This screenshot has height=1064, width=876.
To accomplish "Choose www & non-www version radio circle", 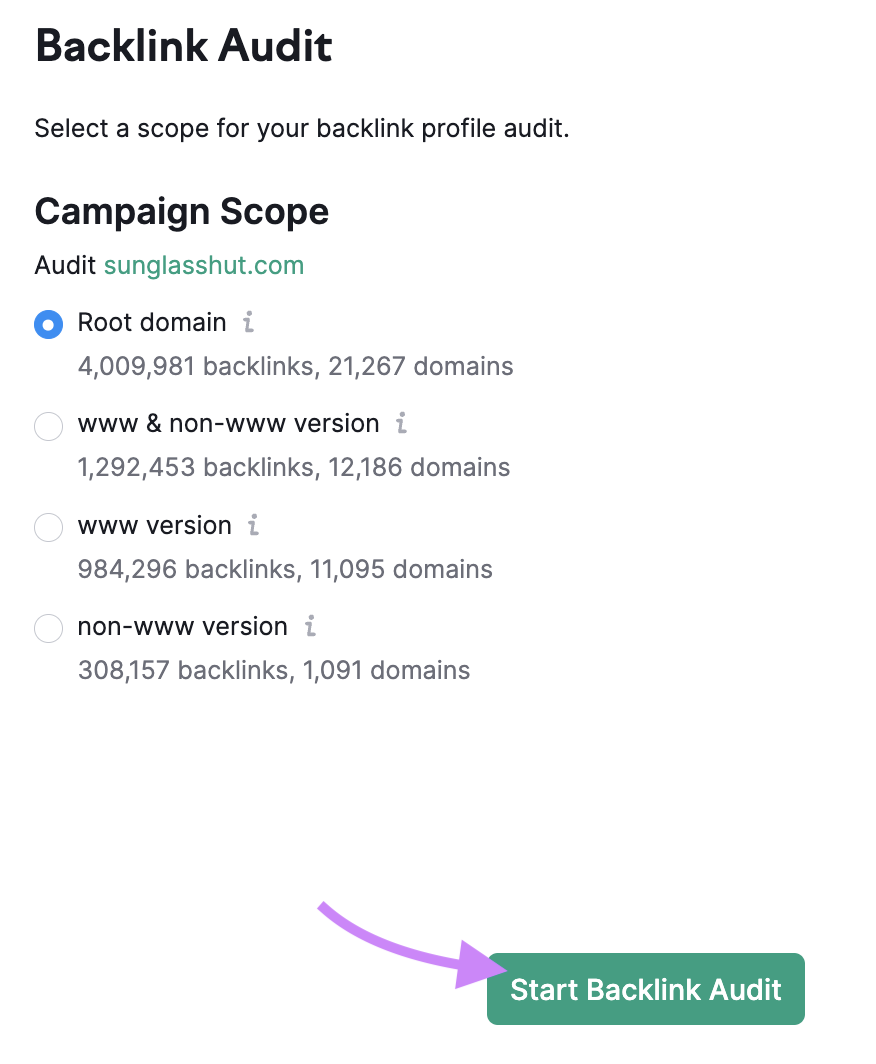I will 49,426.
